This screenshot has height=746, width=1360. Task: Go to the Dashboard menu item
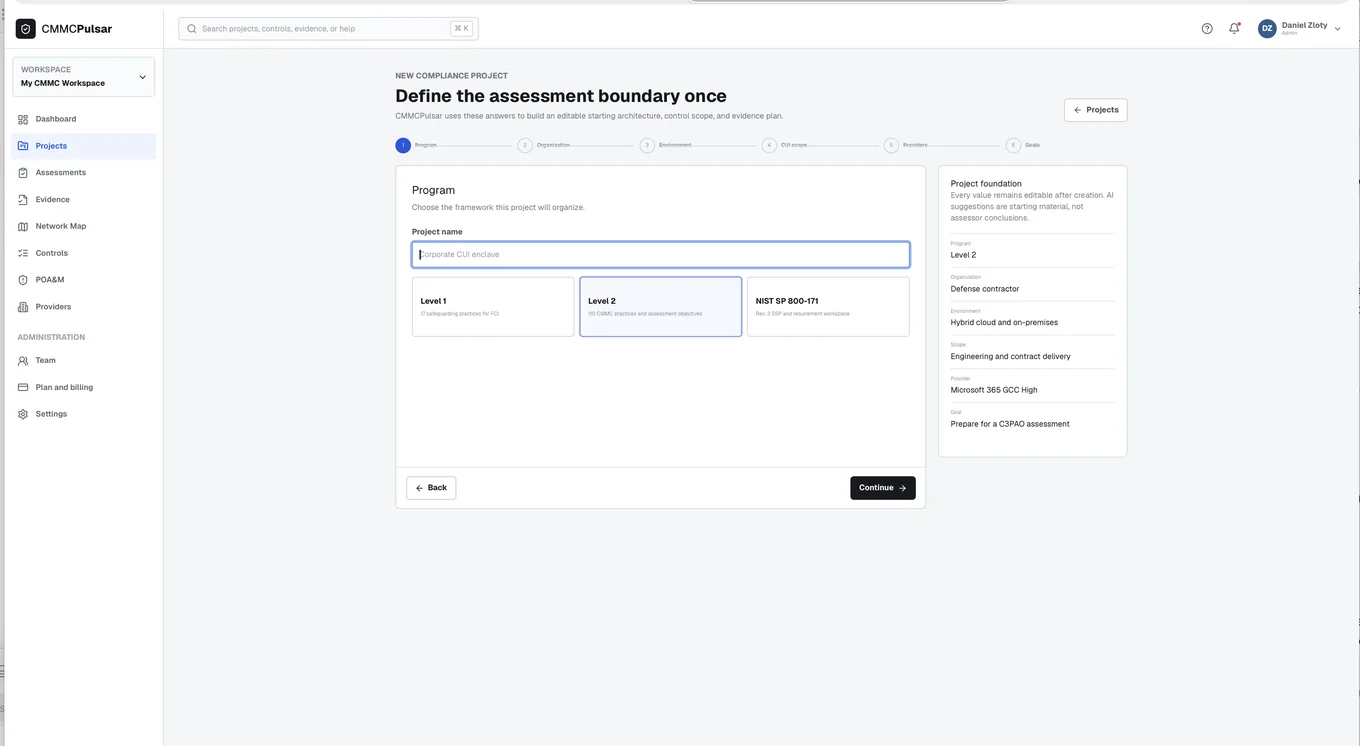[84, 119]
